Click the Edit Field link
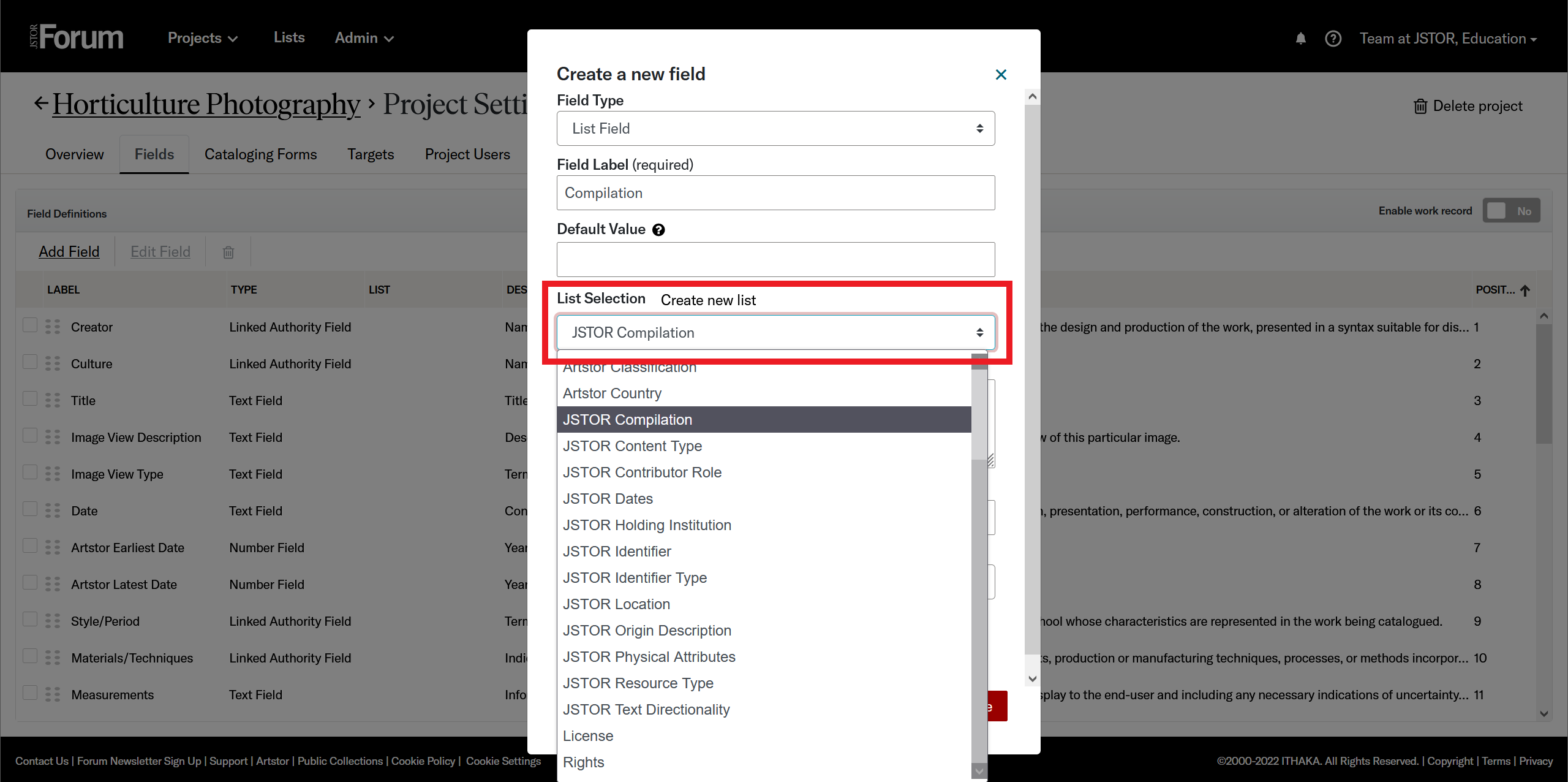This screenshot has width=1568, height=782. pyautogui.click(x=160, y=252)
